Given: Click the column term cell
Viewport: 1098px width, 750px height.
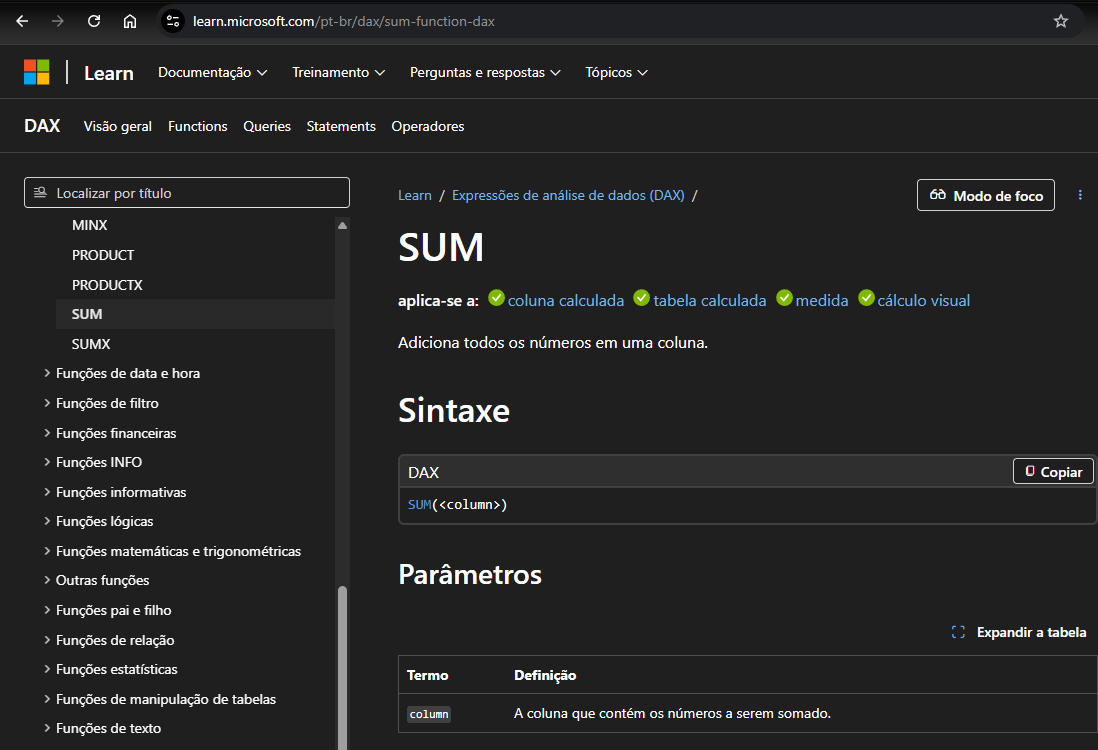Looking at the screenshot, I should [429, 714].
